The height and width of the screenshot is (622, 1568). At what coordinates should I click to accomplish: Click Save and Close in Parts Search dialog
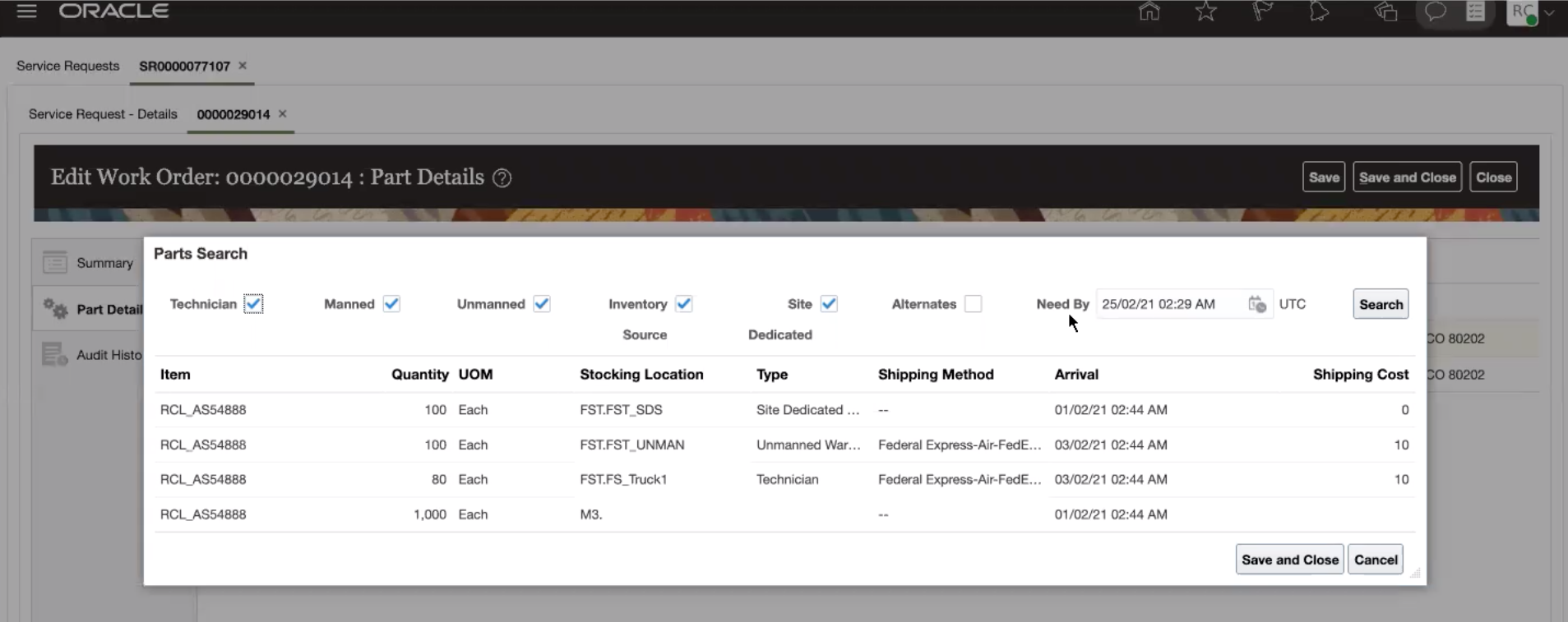click(1290, 560)
